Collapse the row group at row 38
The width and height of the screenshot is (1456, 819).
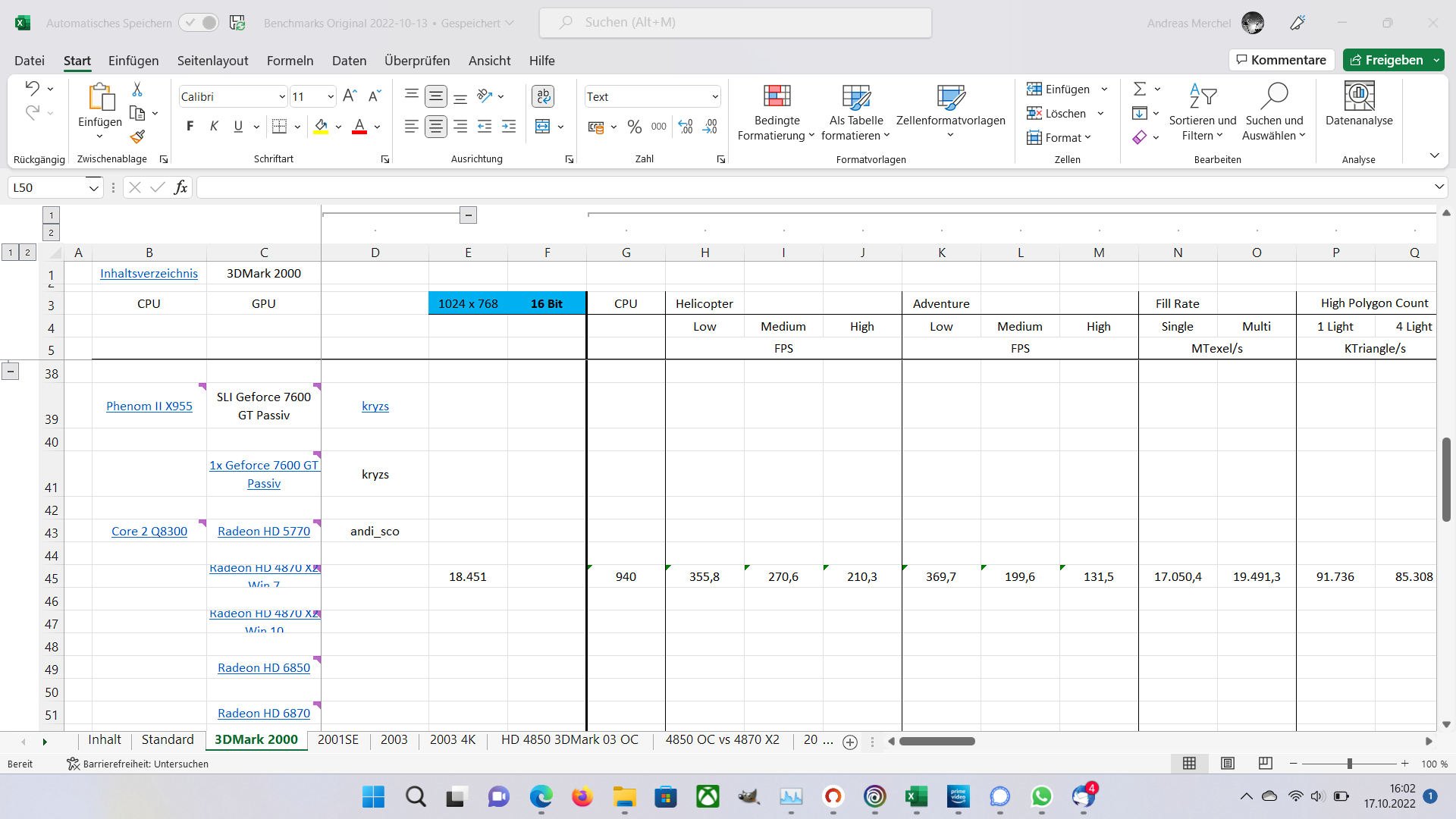[x=11, y=372]
